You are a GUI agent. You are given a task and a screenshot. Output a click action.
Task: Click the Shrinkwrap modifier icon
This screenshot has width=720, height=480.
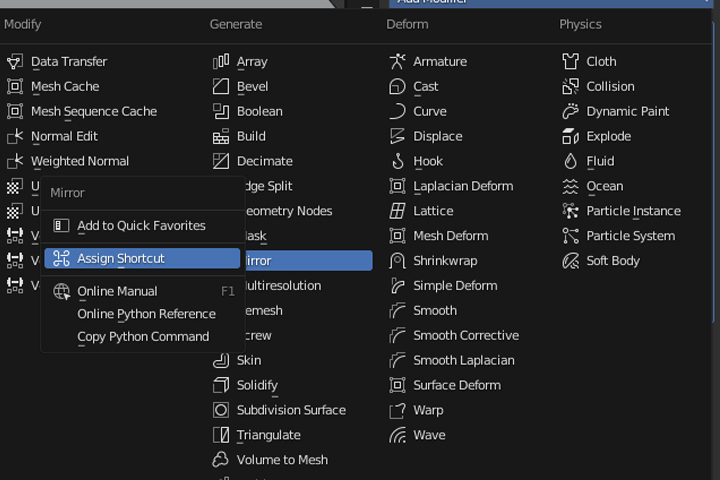coord(397,261)
